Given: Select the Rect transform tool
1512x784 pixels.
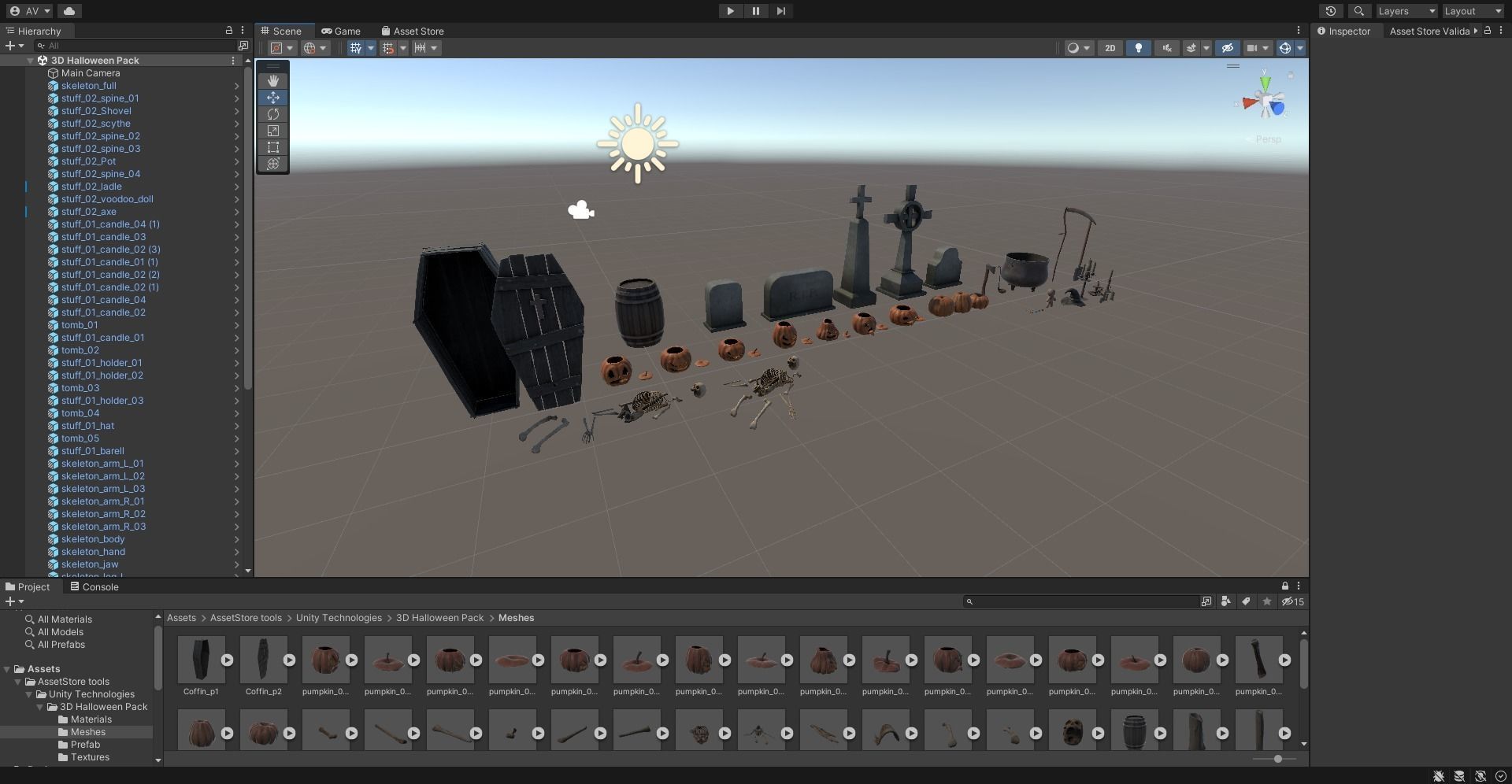Looking at the screenshot, I should click(273, 147).
